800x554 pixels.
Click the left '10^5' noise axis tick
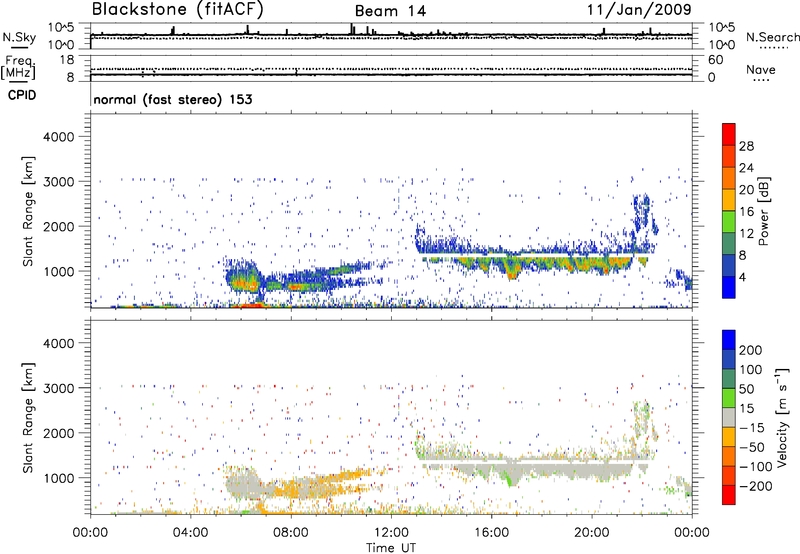61,28
